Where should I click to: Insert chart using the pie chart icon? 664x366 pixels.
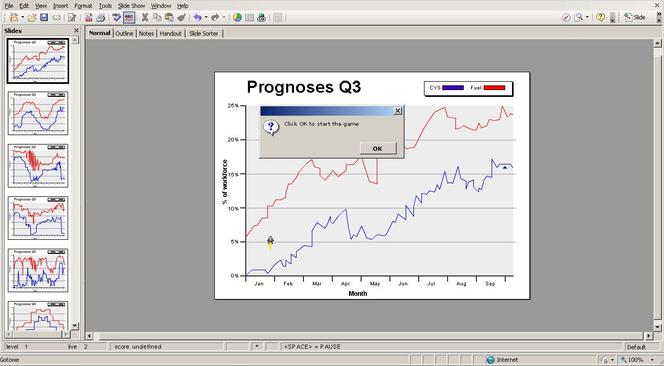tap(237, 17)
